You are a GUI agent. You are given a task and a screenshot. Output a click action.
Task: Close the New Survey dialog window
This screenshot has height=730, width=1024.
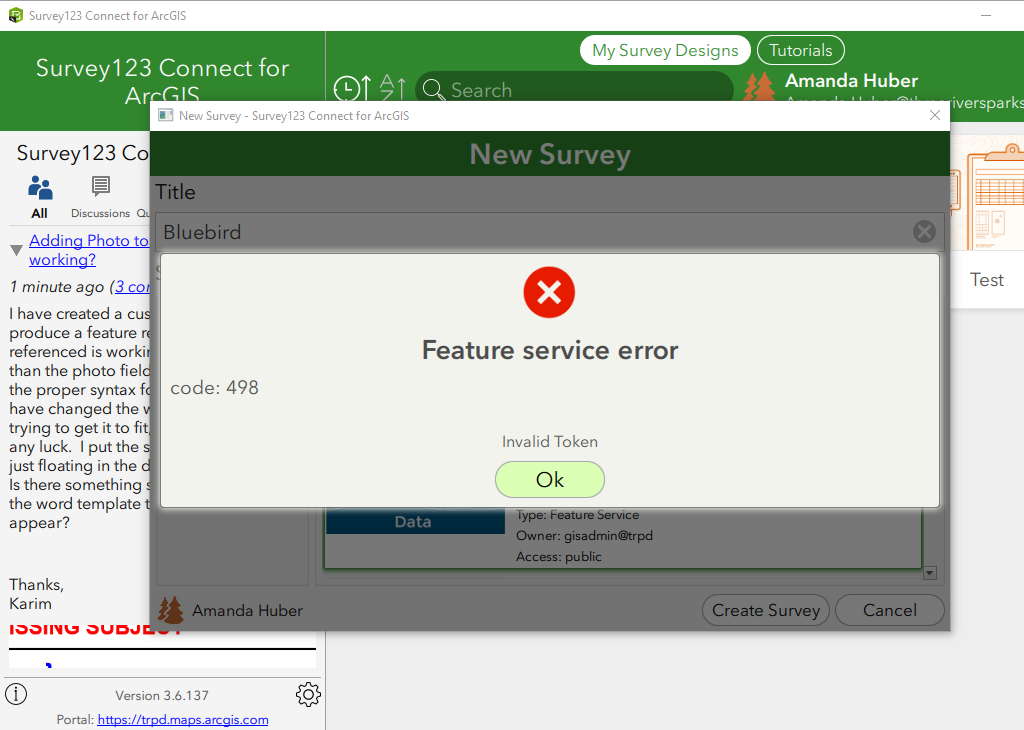[935, 115]
